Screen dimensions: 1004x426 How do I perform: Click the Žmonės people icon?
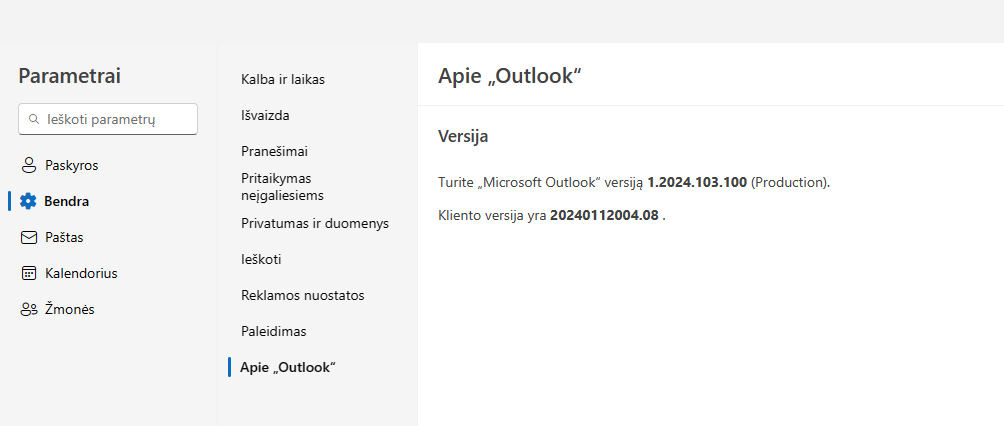pyautogui.click(x=29, y=310)
